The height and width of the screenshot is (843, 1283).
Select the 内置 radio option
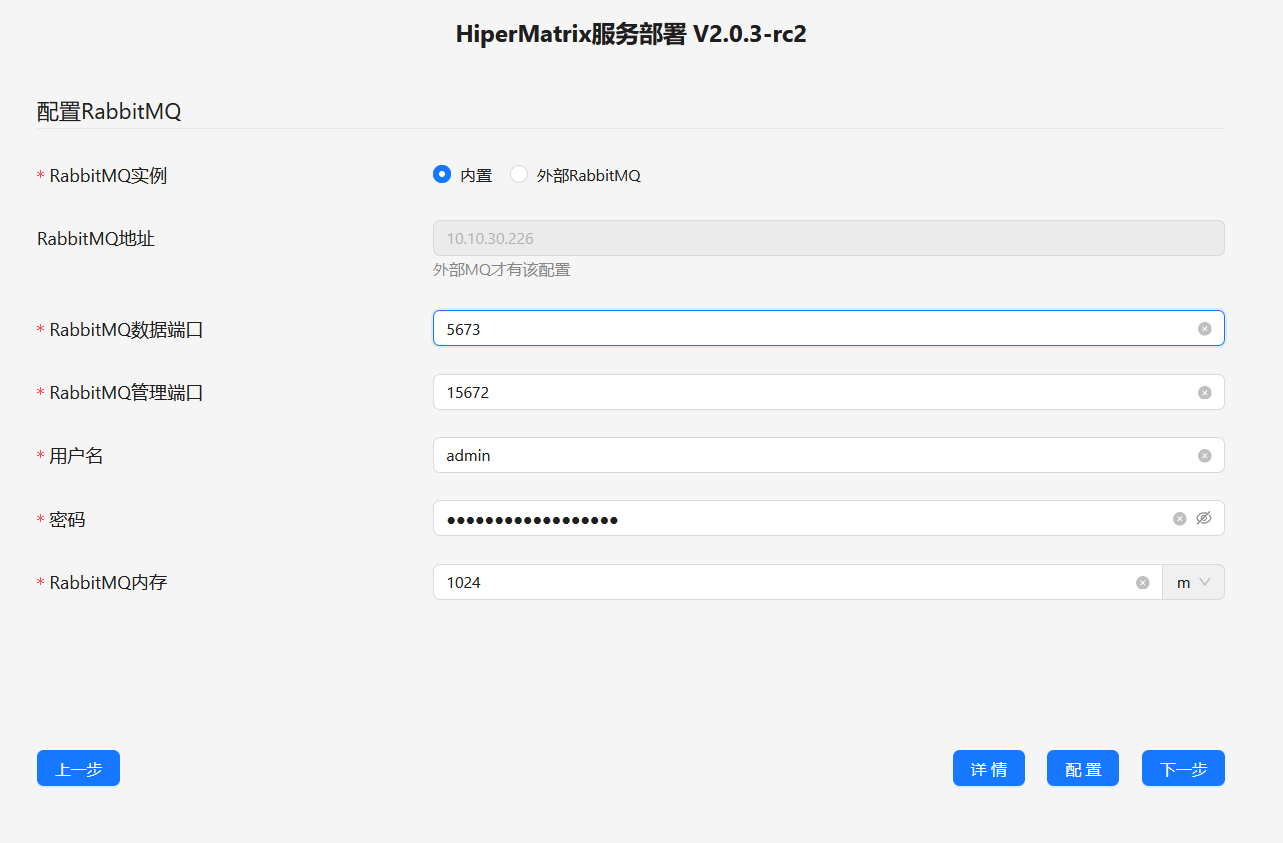point(442,174)
